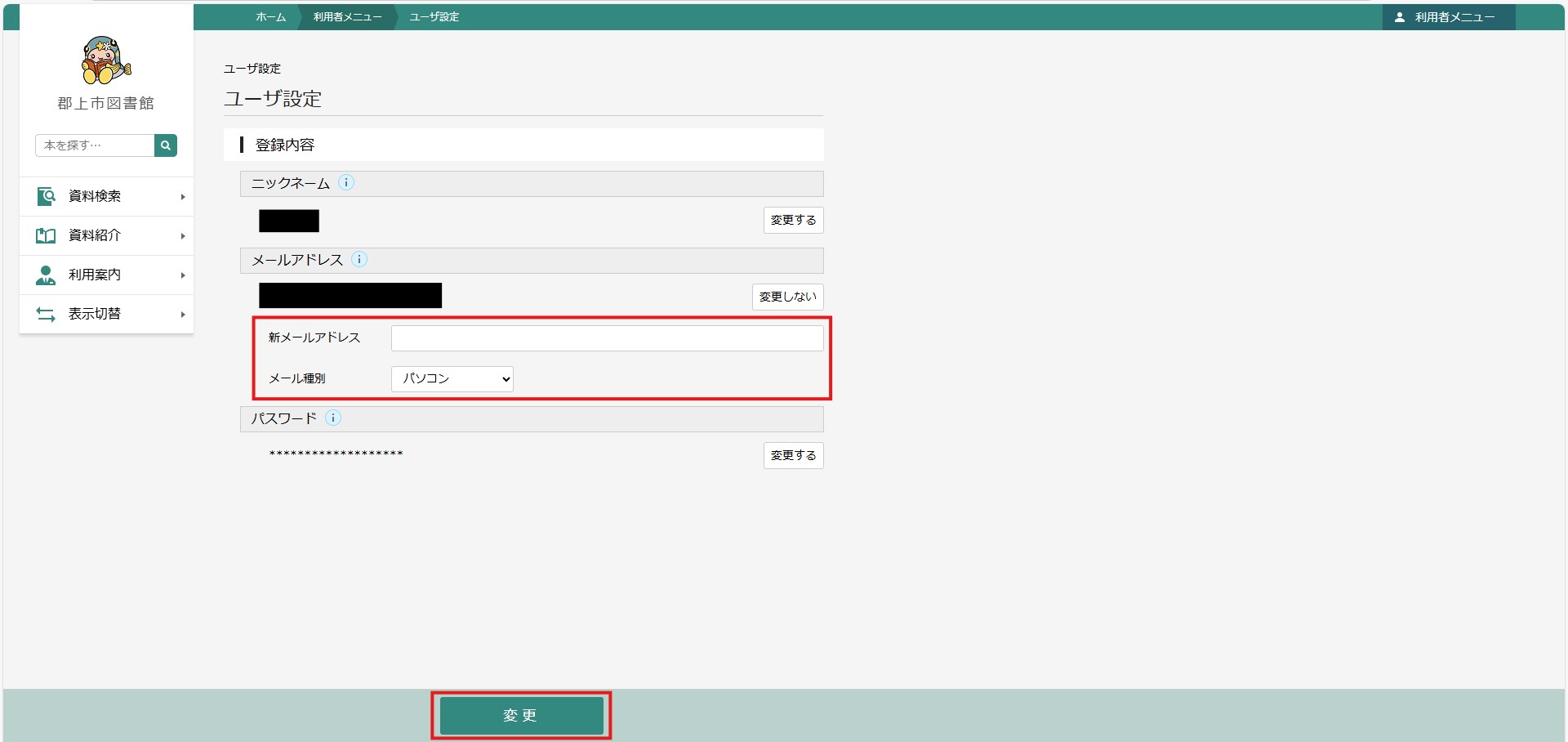Expand the 表示切替 submenu arrow
This screenshot has height=742, width=1568.
pyautogui.click(x=183, y=315)
